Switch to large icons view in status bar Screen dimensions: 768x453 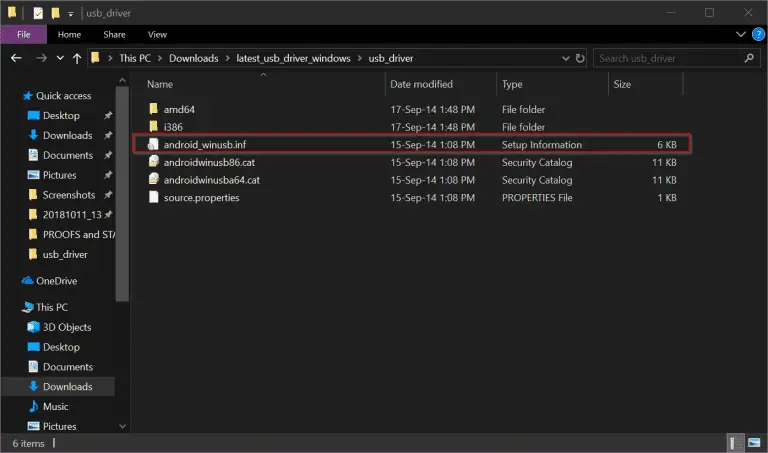[x=754, y=443]
